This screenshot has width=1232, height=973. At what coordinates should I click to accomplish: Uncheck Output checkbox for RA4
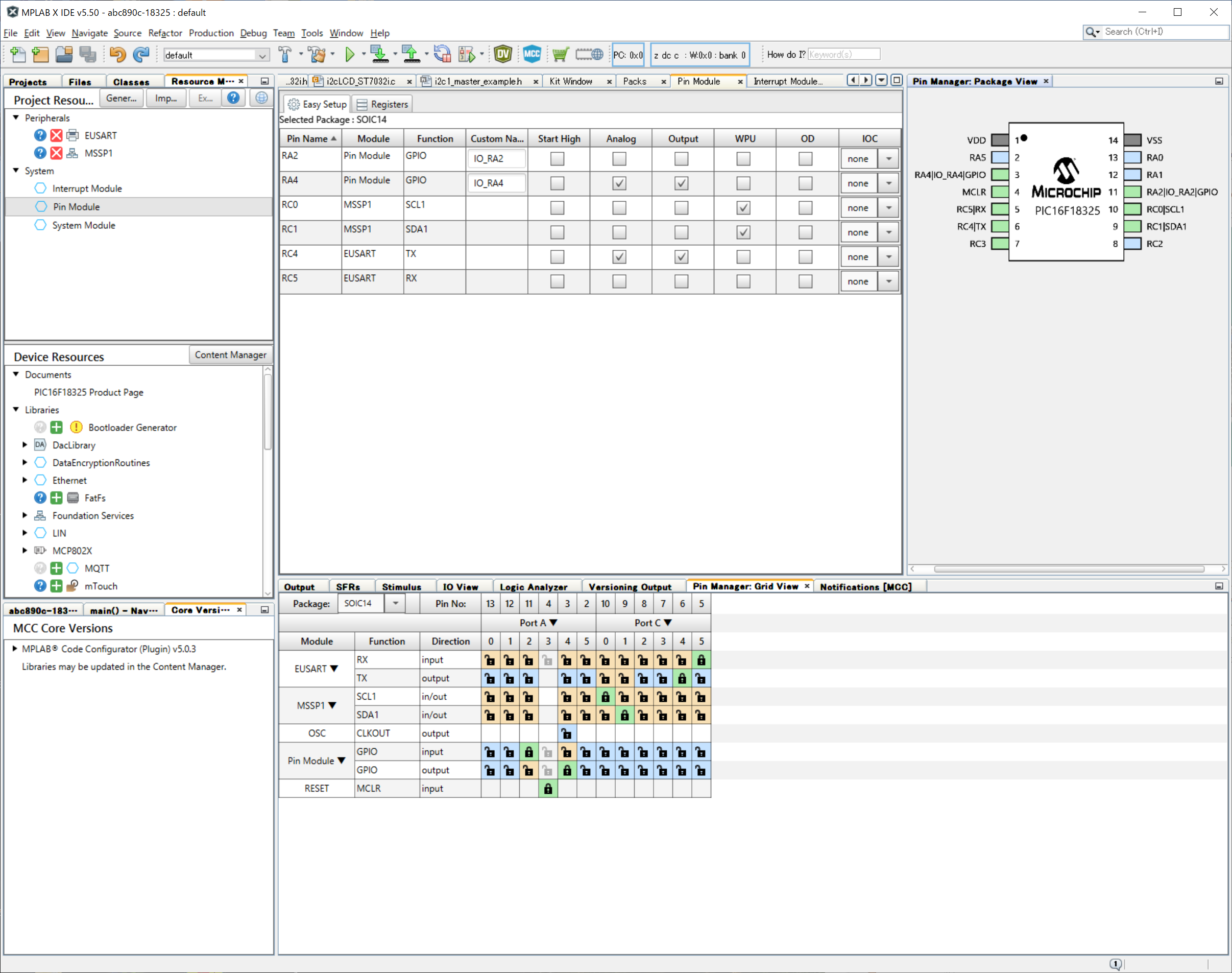(x=682, y=183)
